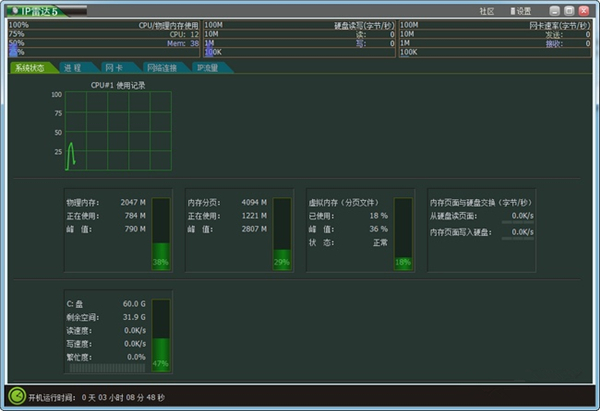This screenshot has height=411, width=600.
Task: Click the 内存页面与硬盘交换 heading
Action: 481,202
